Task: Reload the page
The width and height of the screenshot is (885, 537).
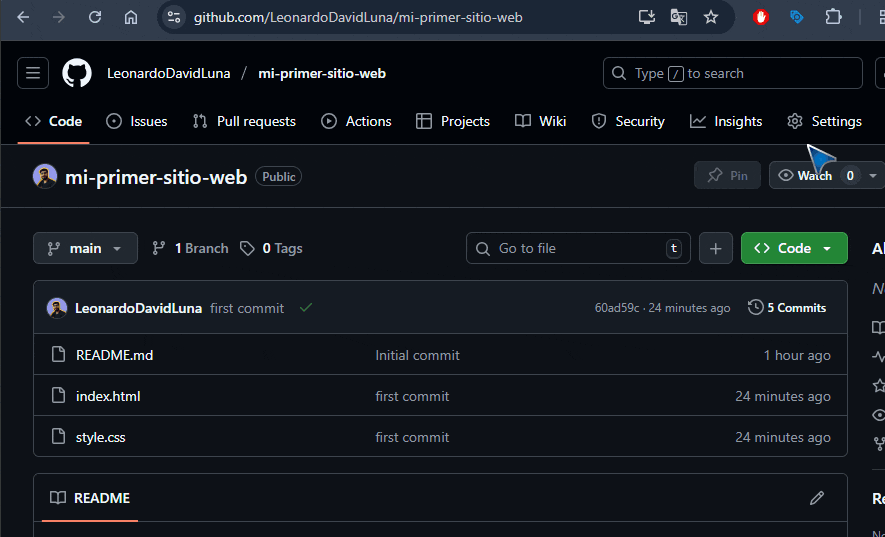Action: pyautogui.click(x=95, y=18)
